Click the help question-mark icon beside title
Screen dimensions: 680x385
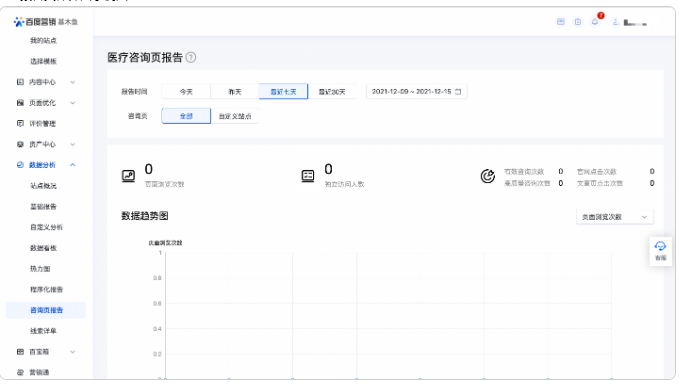191,57
